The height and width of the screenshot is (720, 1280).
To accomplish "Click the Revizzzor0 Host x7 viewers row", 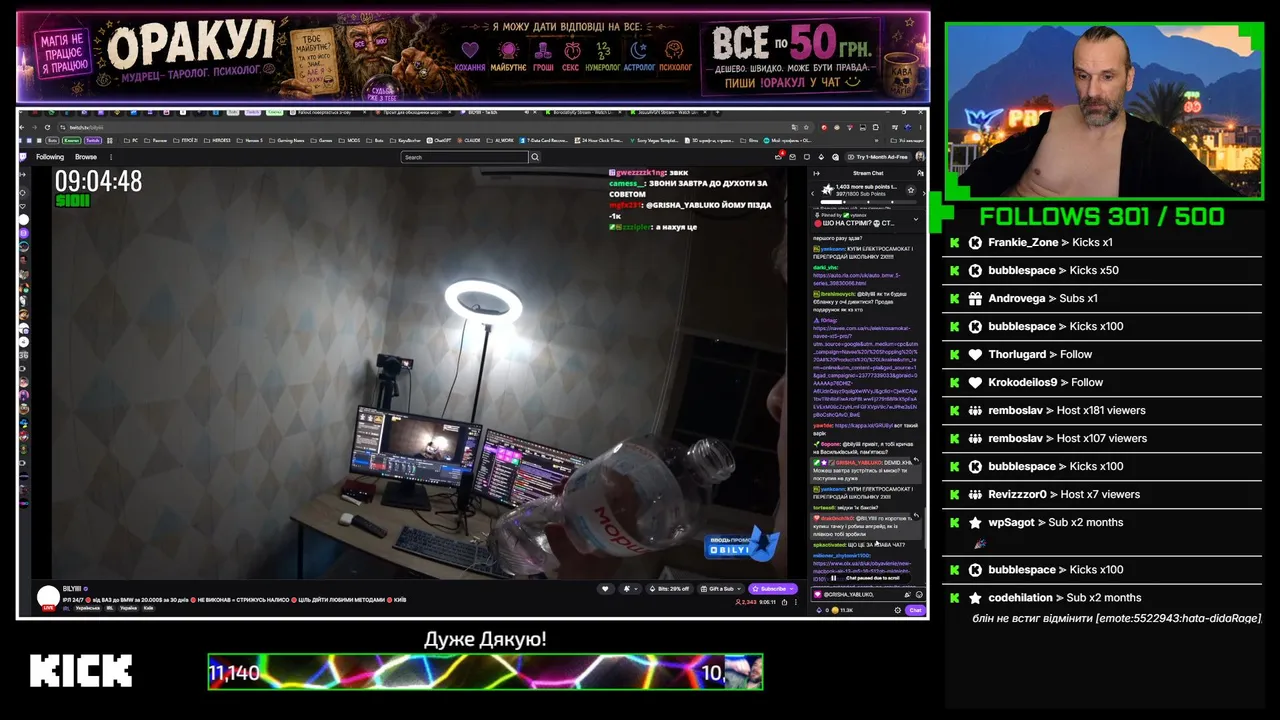I will coord(1101,495).
